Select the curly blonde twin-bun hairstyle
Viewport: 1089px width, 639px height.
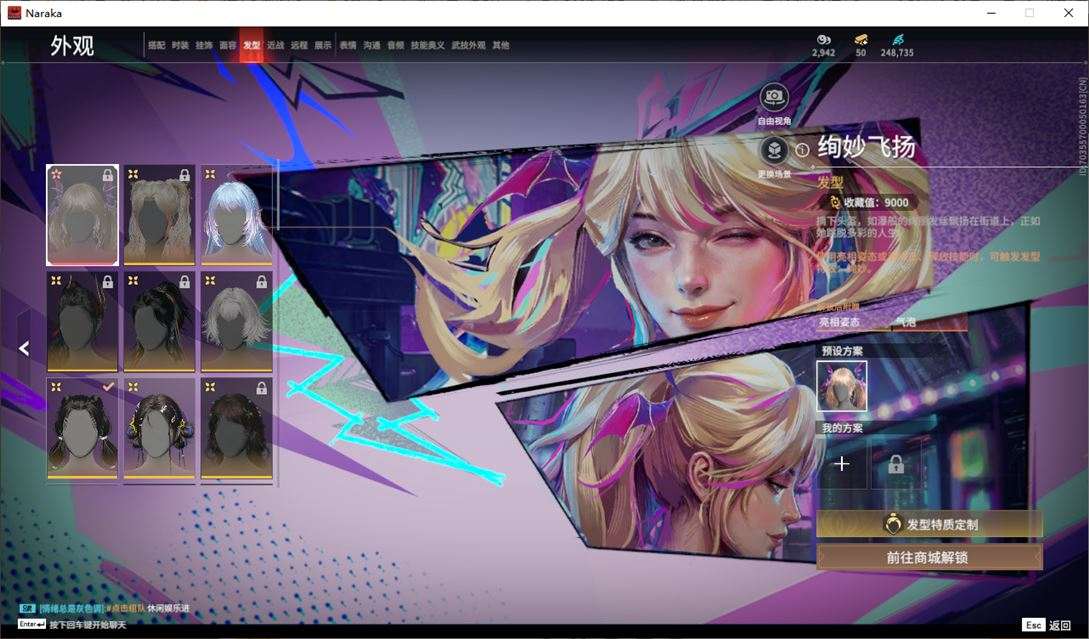159,215
